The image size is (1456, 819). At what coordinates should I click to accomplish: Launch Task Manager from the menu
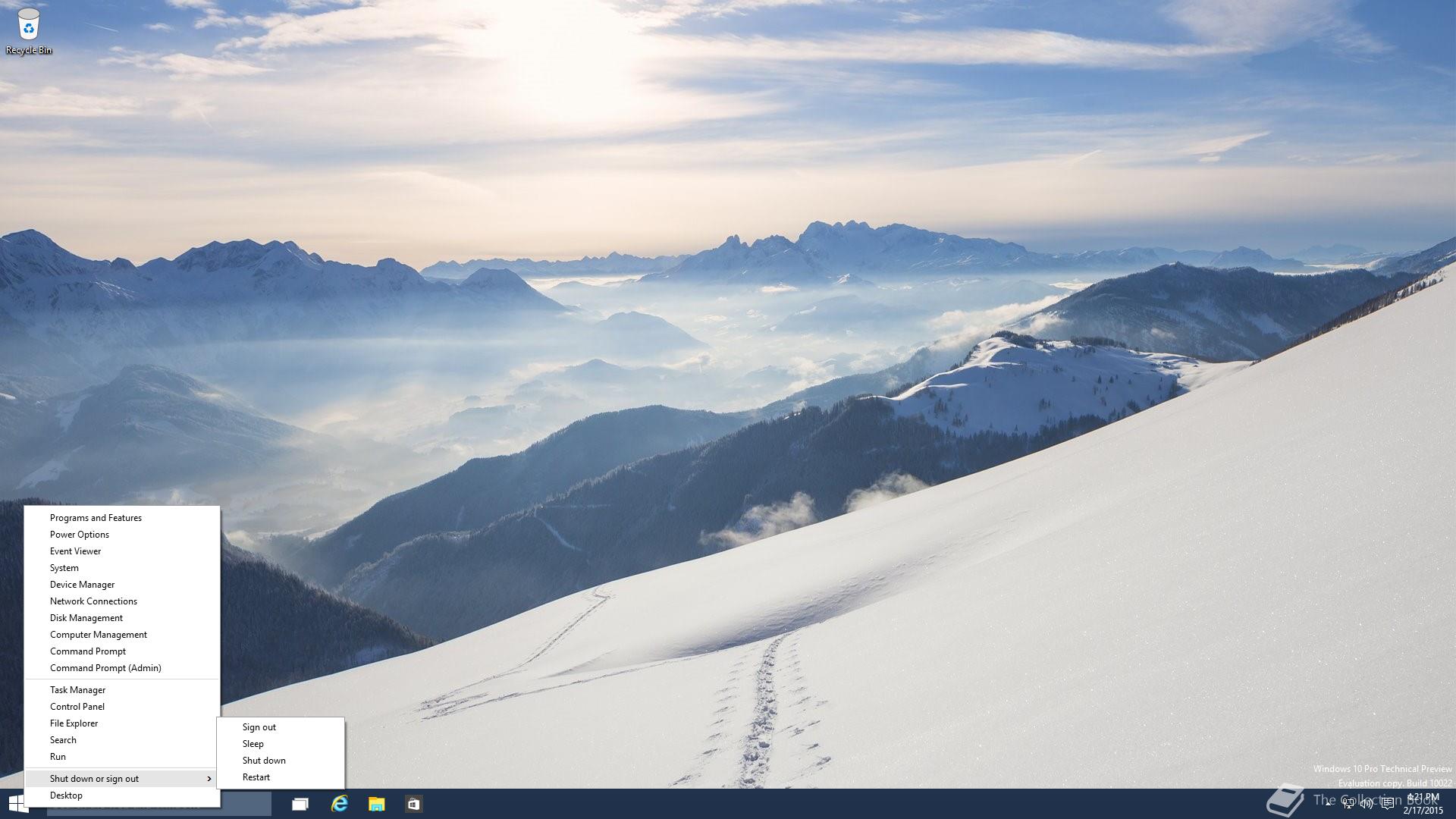pyautogui.click(x=122, y=690)
